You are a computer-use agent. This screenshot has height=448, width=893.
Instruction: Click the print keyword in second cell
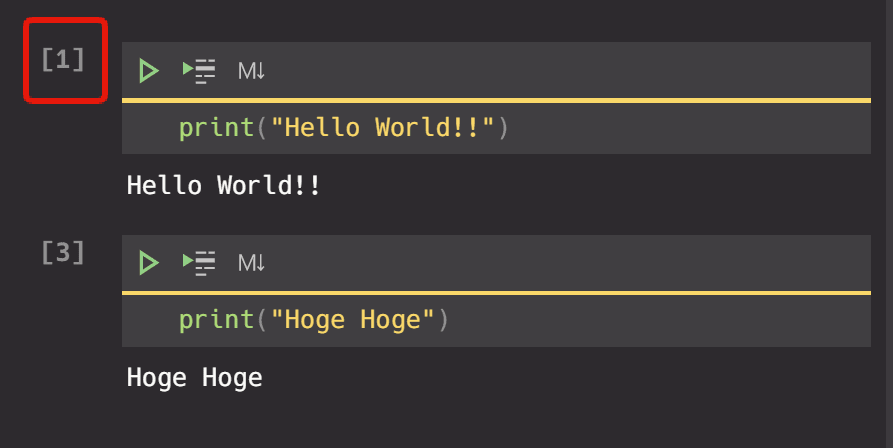tap(216, 320)
